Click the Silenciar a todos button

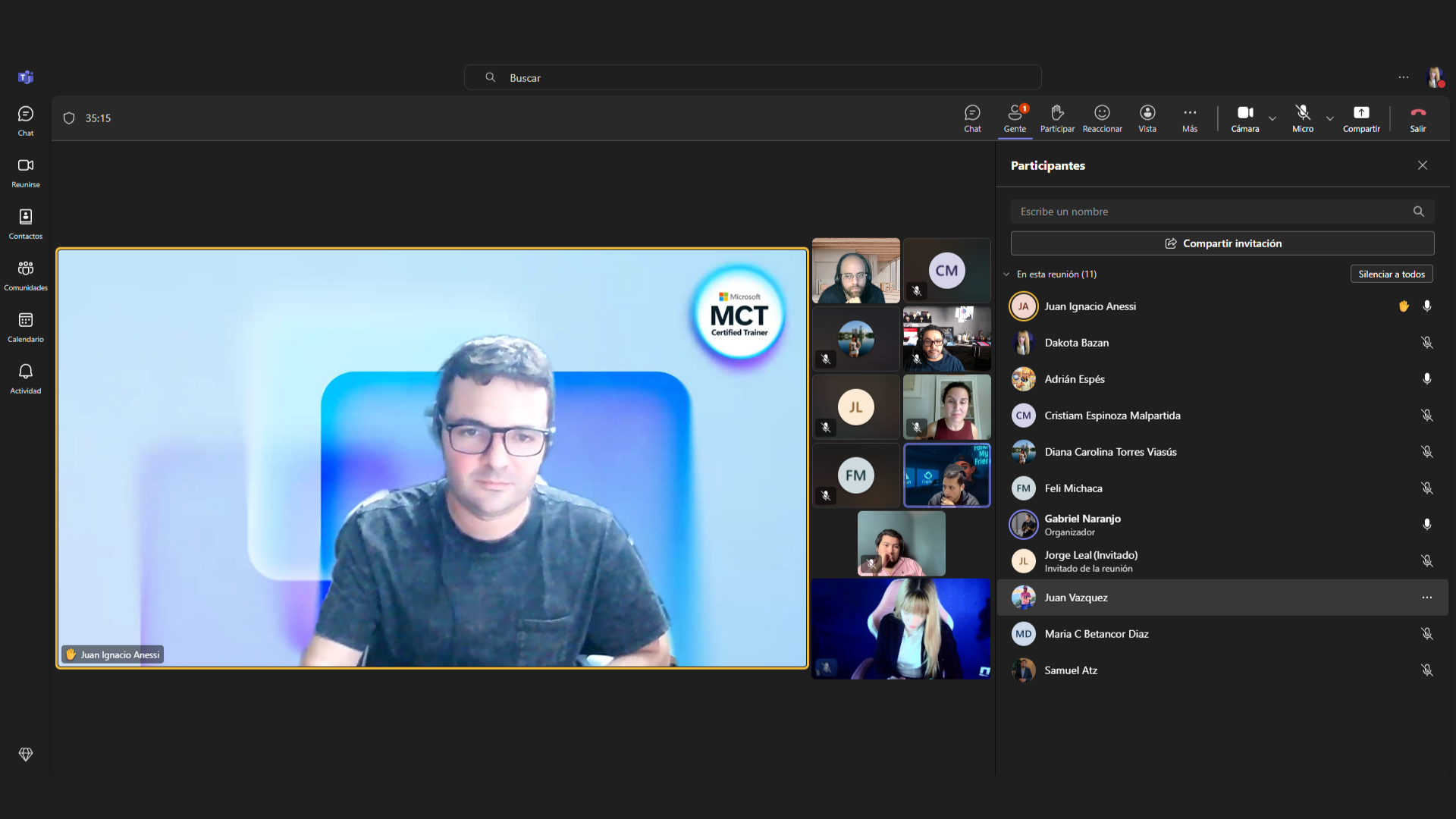1391,274
